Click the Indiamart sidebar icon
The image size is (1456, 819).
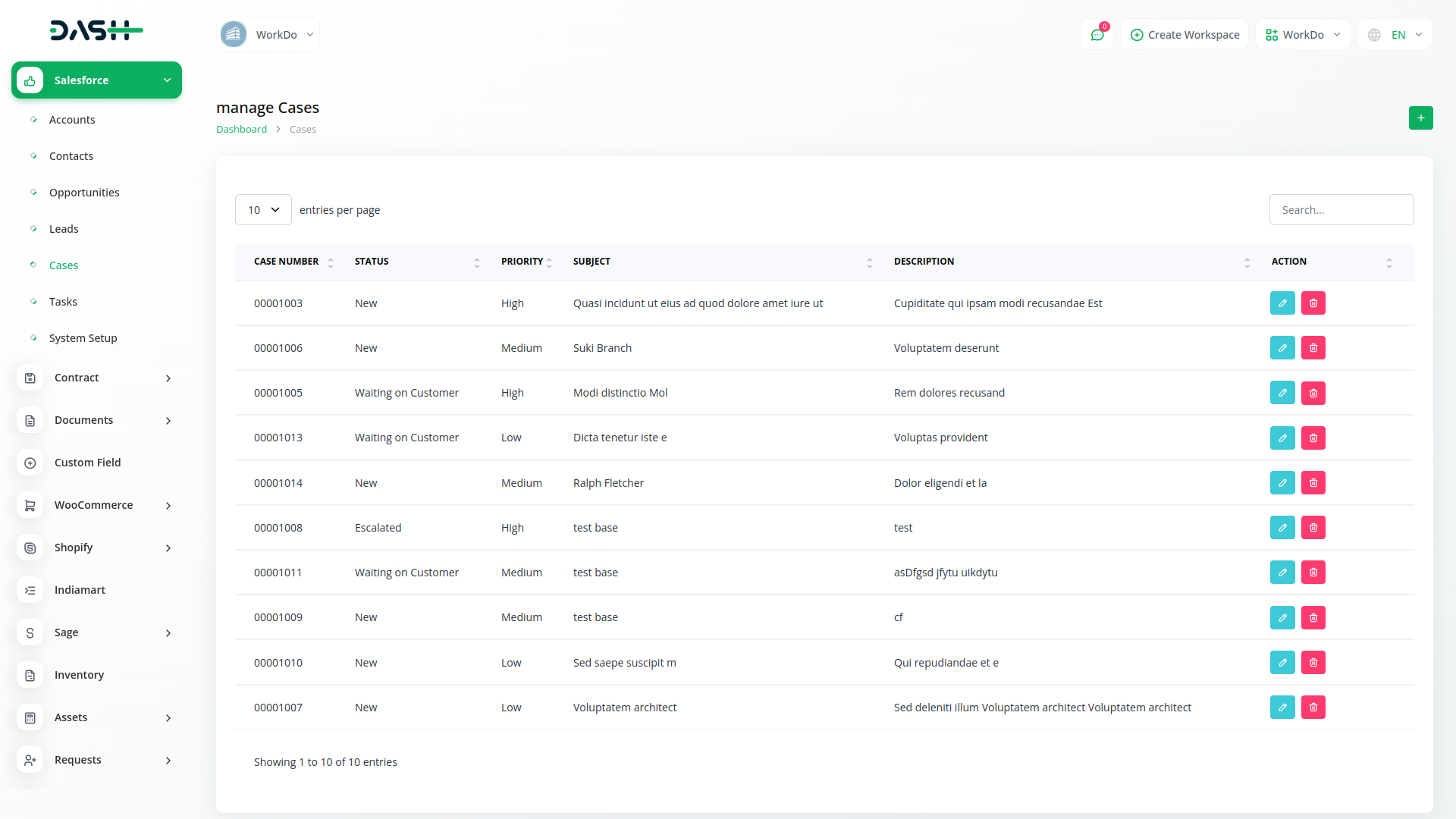[30, 590]
